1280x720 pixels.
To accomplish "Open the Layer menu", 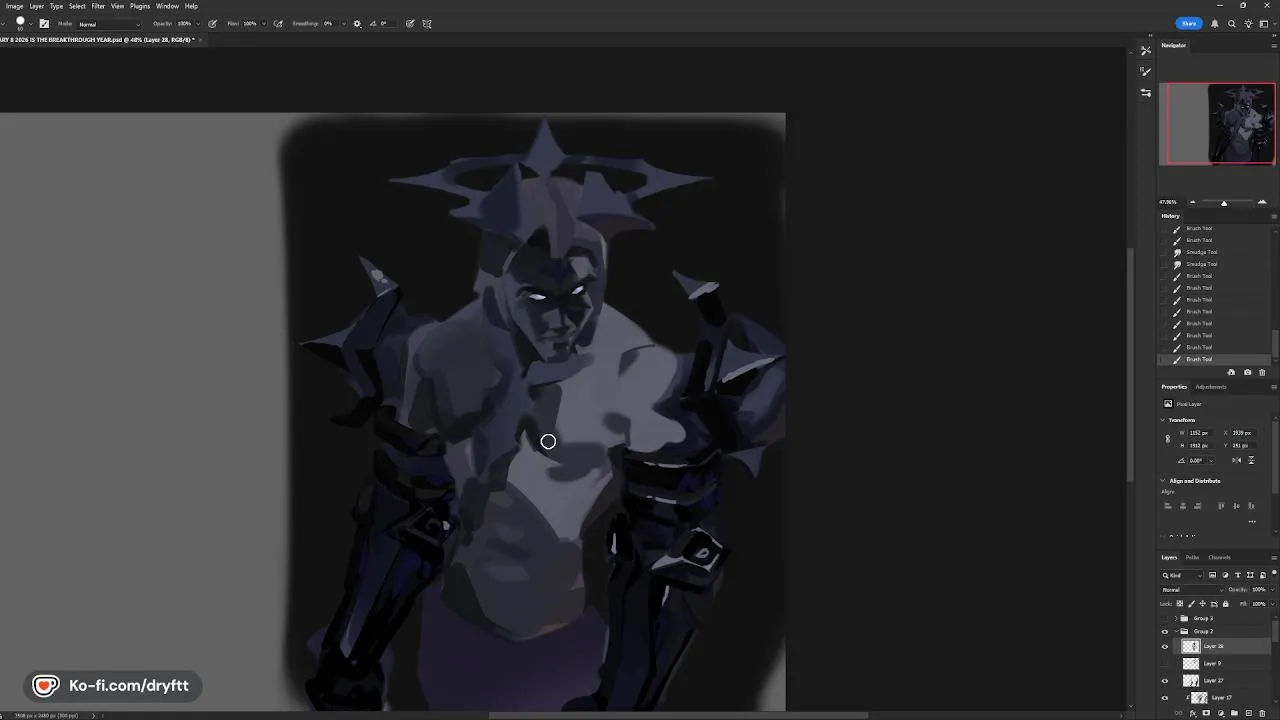I will click(36, 6).
